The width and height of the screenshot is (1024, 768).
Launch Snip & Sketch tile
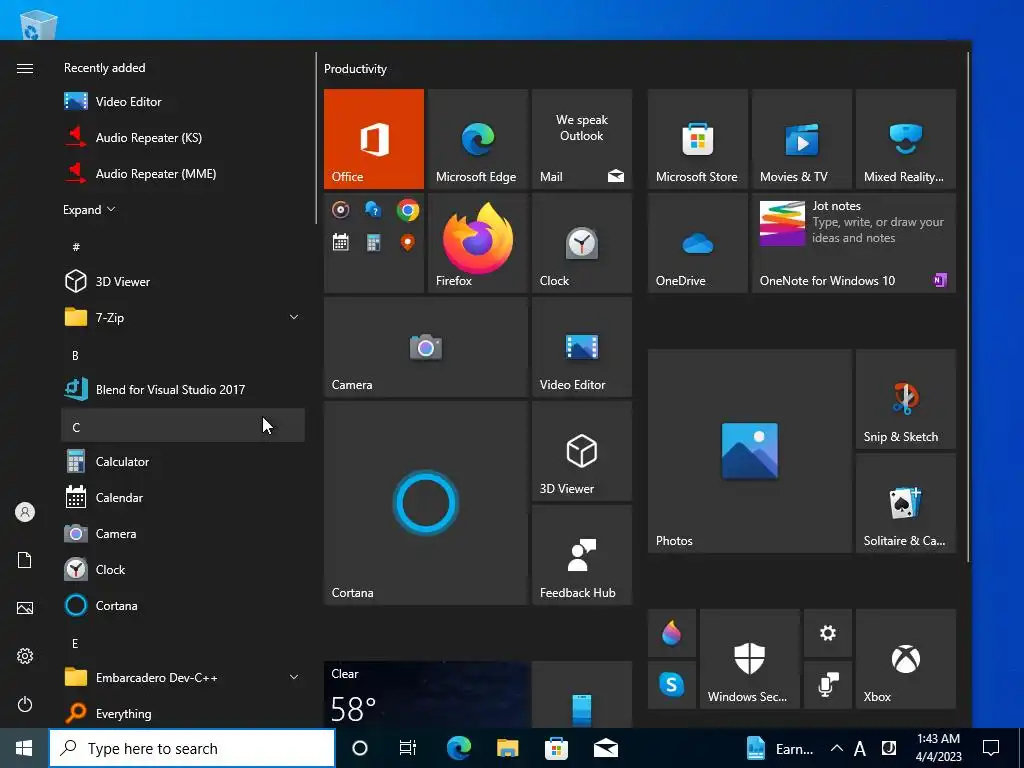(x=906, y=399)
